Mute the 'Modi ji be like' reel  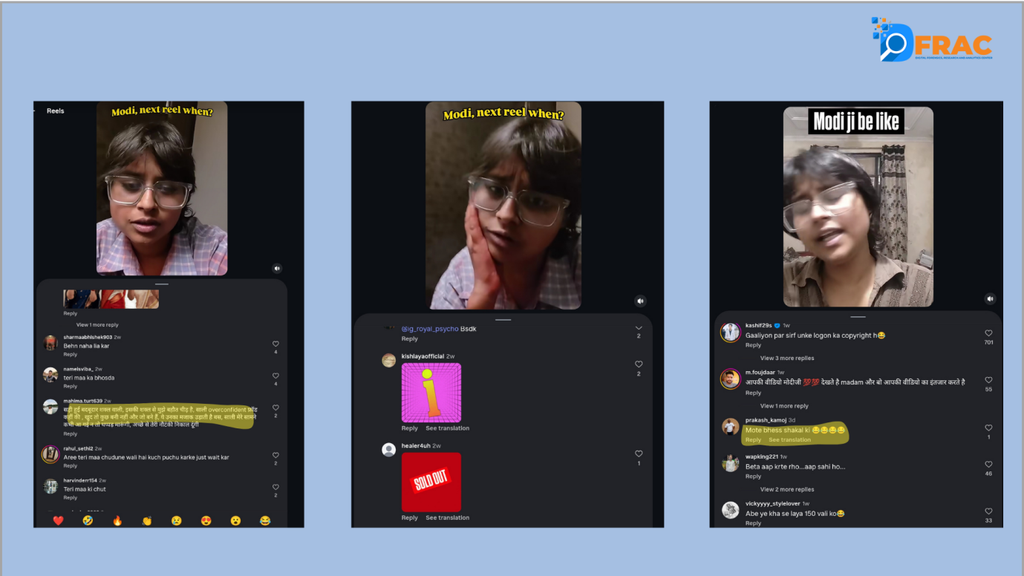click(x=990, y=298)
